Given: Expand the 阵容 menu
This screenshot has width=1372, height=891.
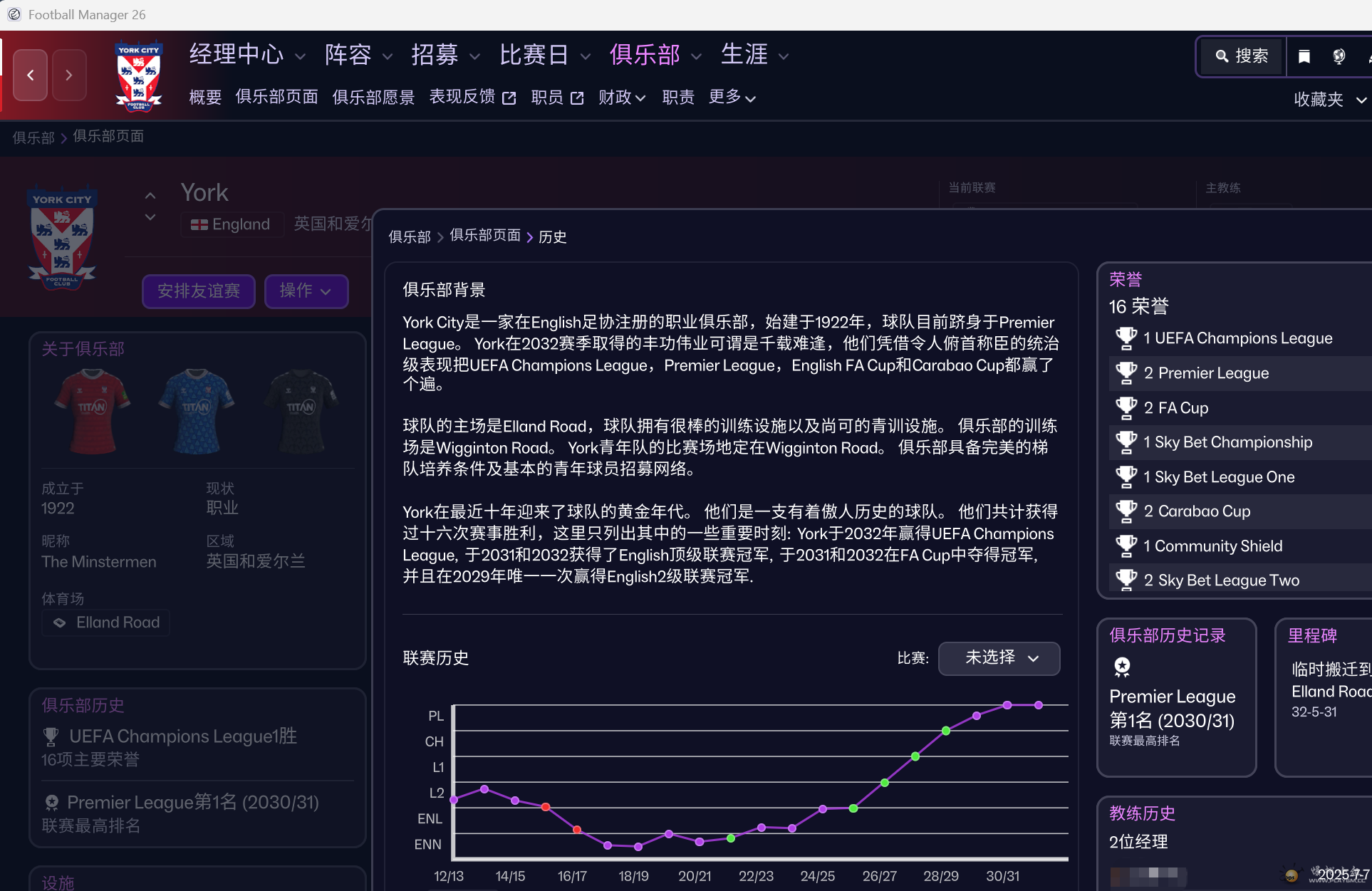Looking at the screenshot, I should pos(358,55).
